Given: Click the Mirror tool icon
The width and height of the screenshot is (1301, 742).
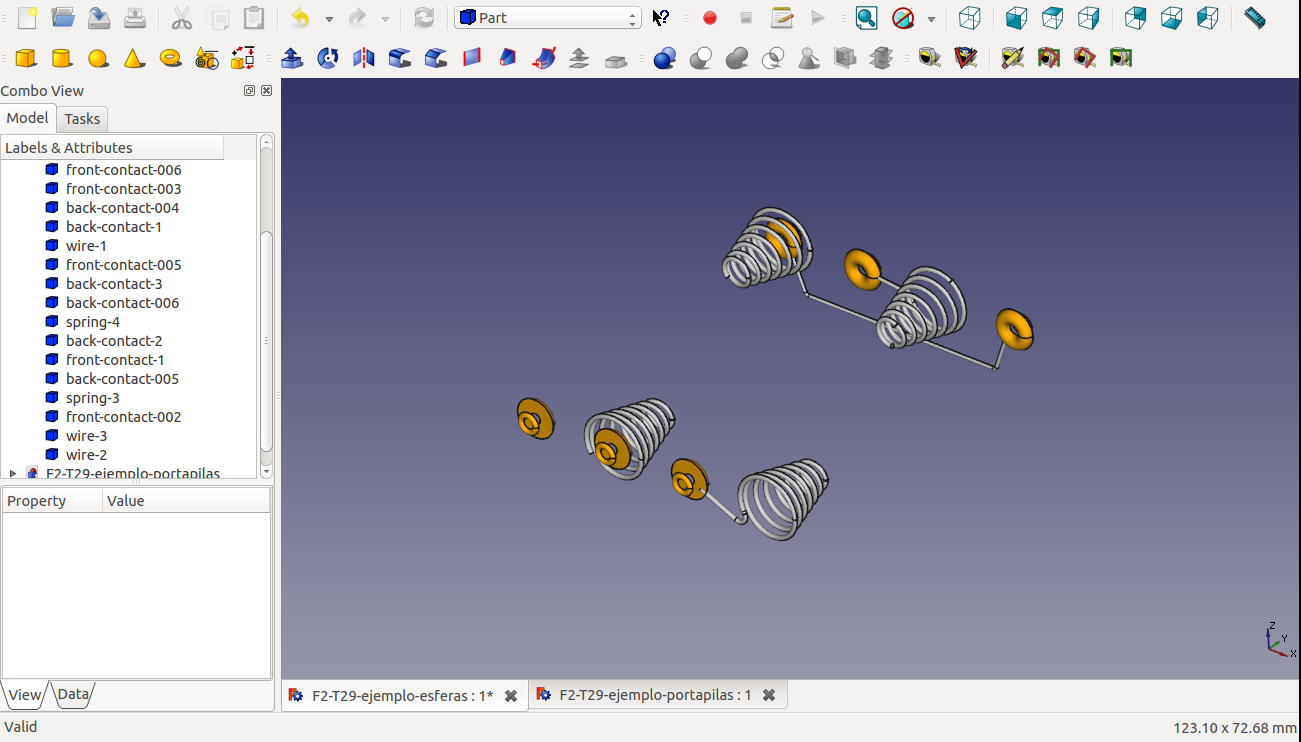Looking at the screenshot, I should 364,59.
